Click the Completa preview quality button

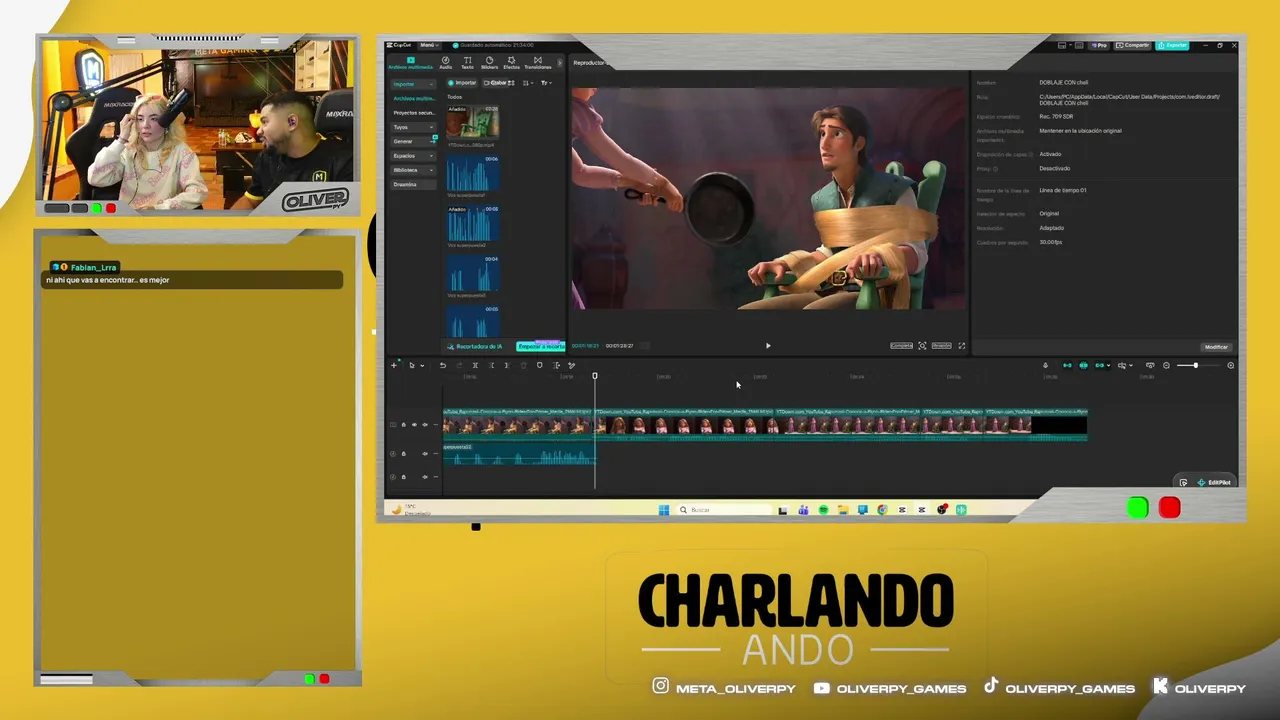[x=901, y=346]
